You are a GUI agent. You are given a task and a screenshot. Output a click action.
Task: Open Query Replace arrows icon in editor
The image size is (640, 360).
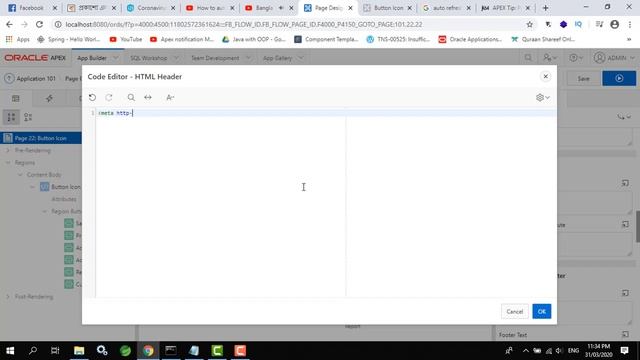pos(148,98)
